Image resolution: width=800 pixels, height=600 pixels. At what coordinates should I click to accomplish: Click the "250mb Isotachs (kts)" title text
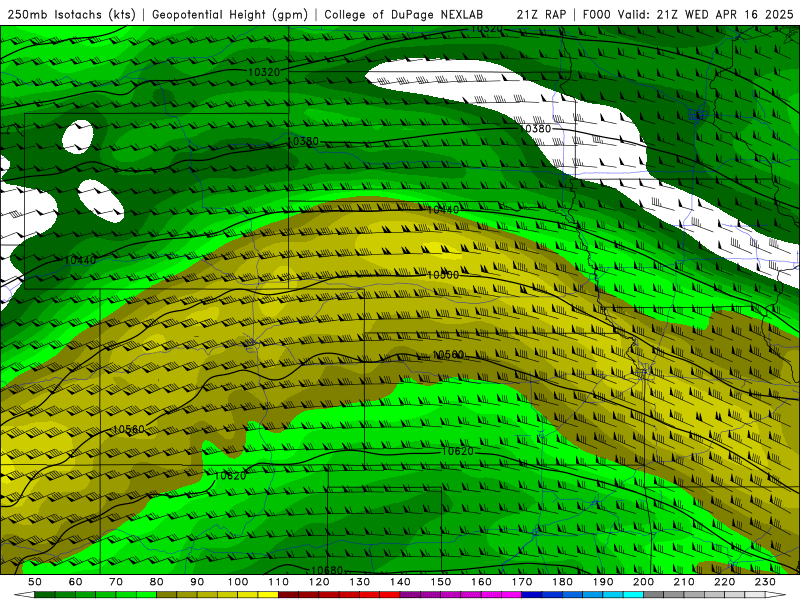point(71,14)
